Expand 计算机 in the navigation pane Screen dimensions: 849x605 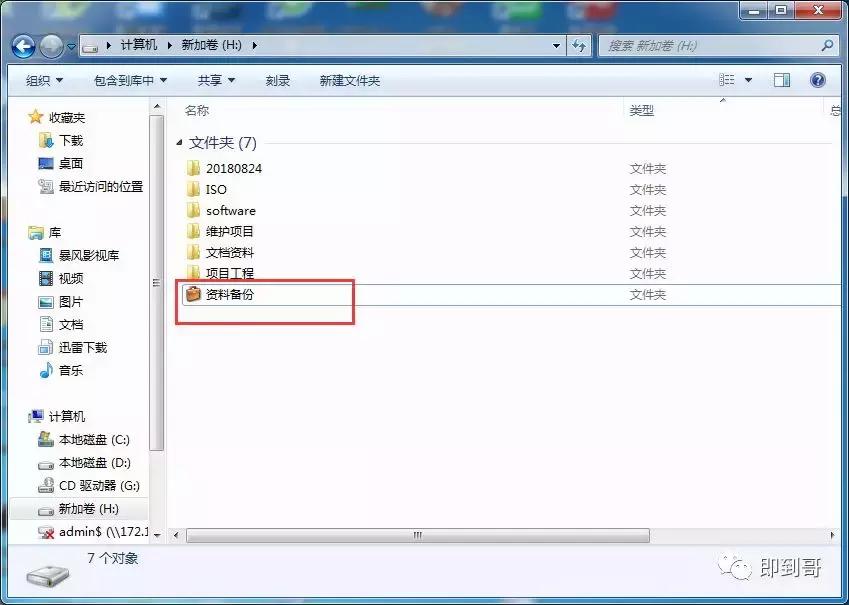(26, 415)
